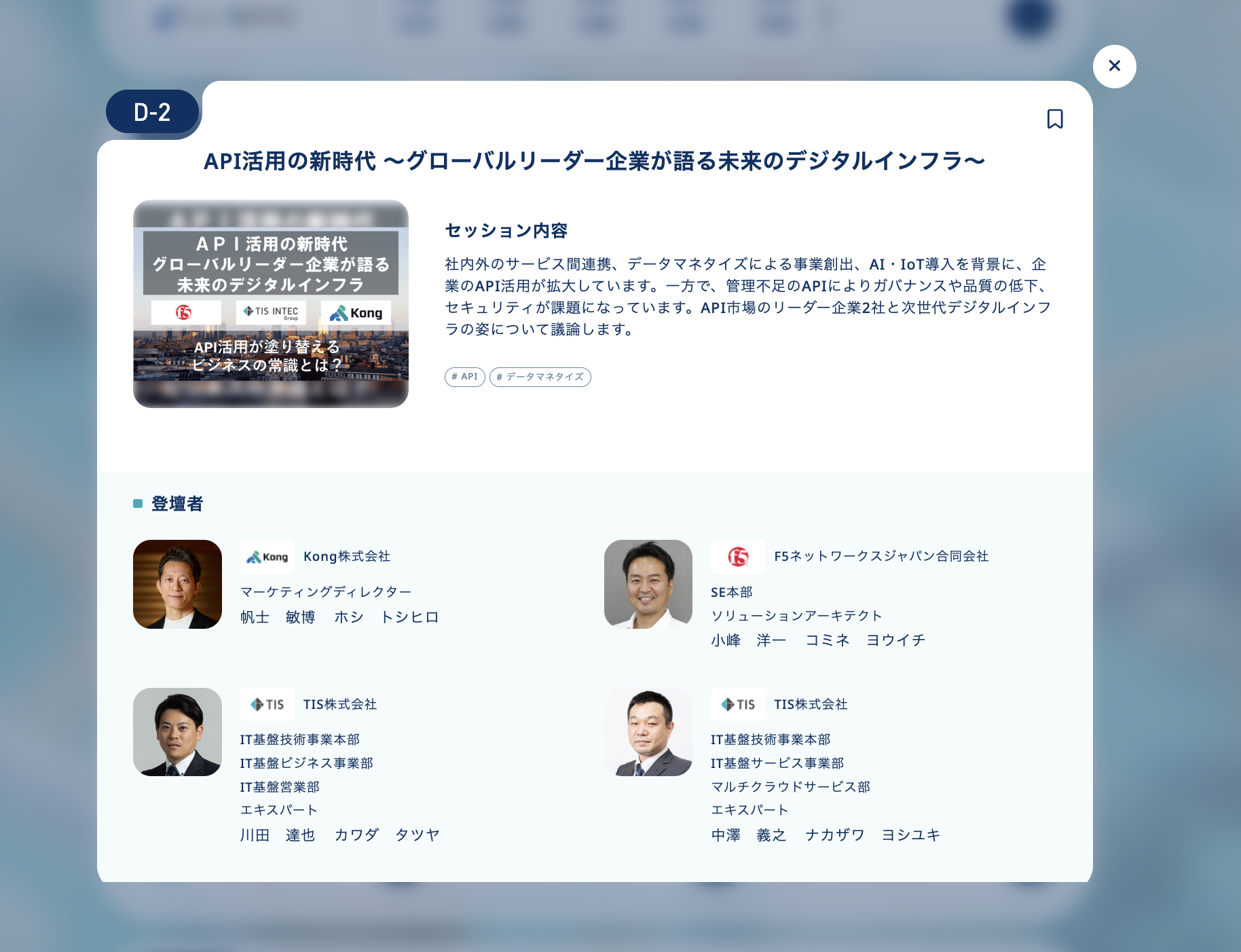Click speaker name 川田 達也 カワダ タツヤ
This screenshot has height=952, width=1241.
pyautogui.click(x=340, y=835)
